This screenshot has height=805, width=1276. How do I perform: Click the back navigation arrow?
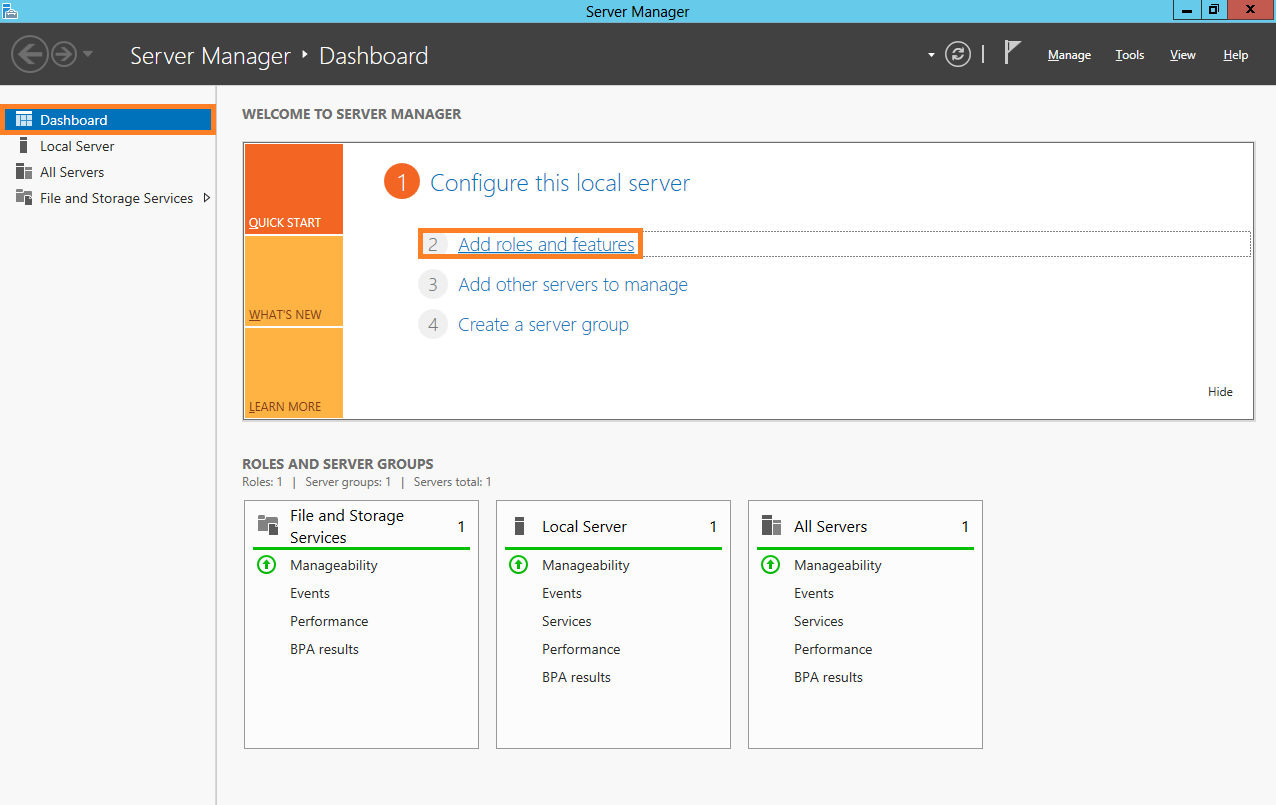click(x=30, y=54)
